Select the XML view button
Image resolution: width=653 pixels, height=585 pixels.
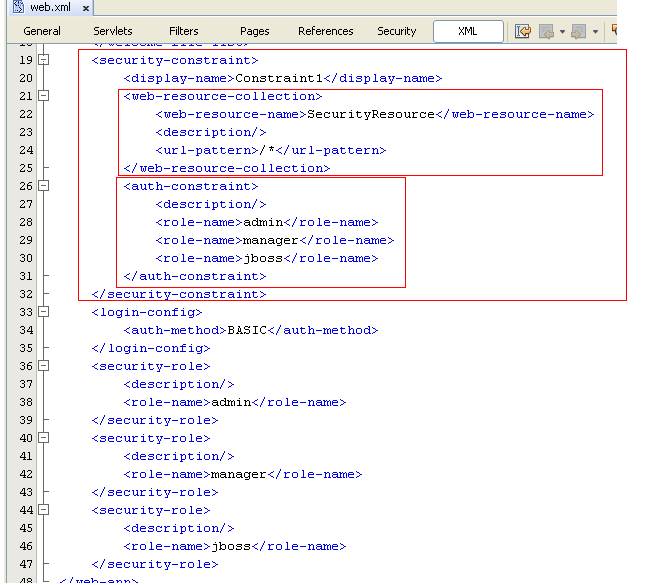point(468,31)
